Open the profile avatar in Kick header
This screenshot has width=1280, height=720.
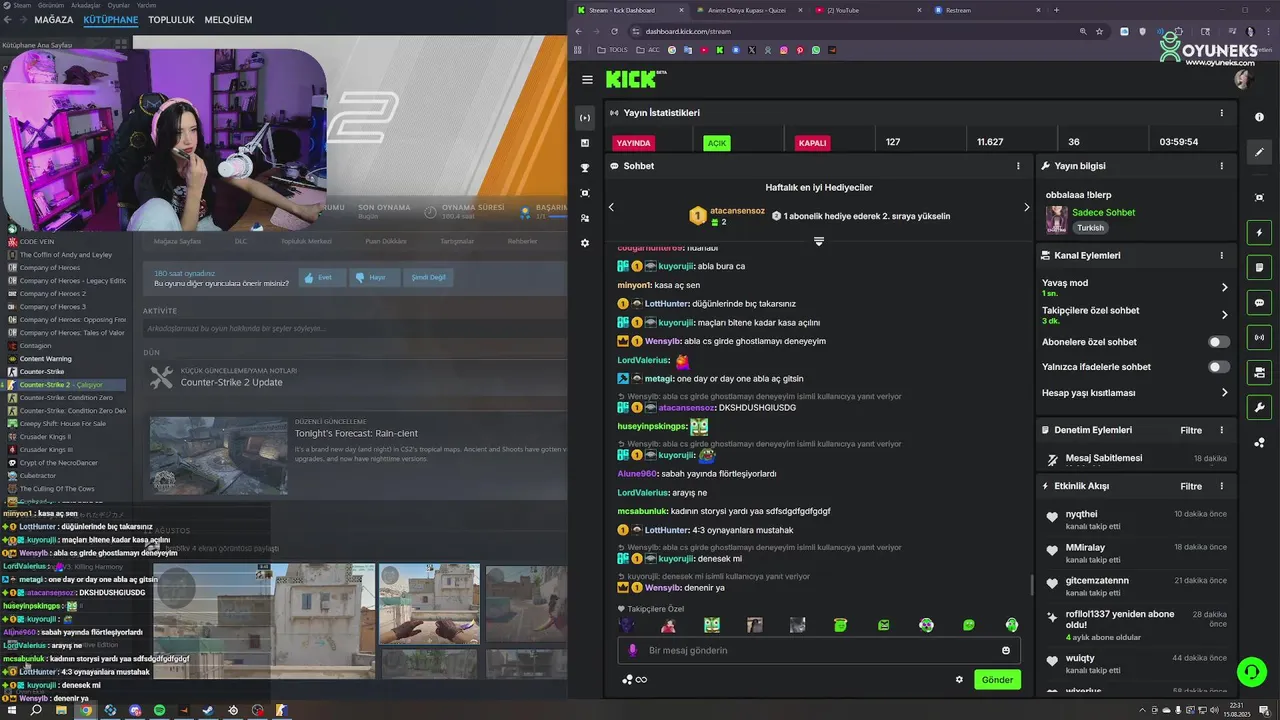coord(1243,79)
